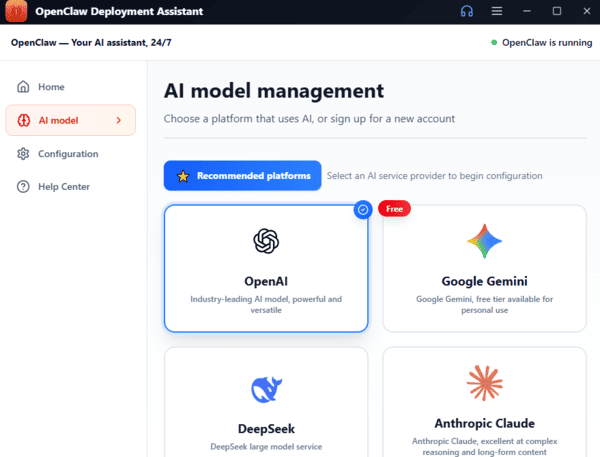
Task: Click the Help Center question mark icon
Action: point(23,187)
